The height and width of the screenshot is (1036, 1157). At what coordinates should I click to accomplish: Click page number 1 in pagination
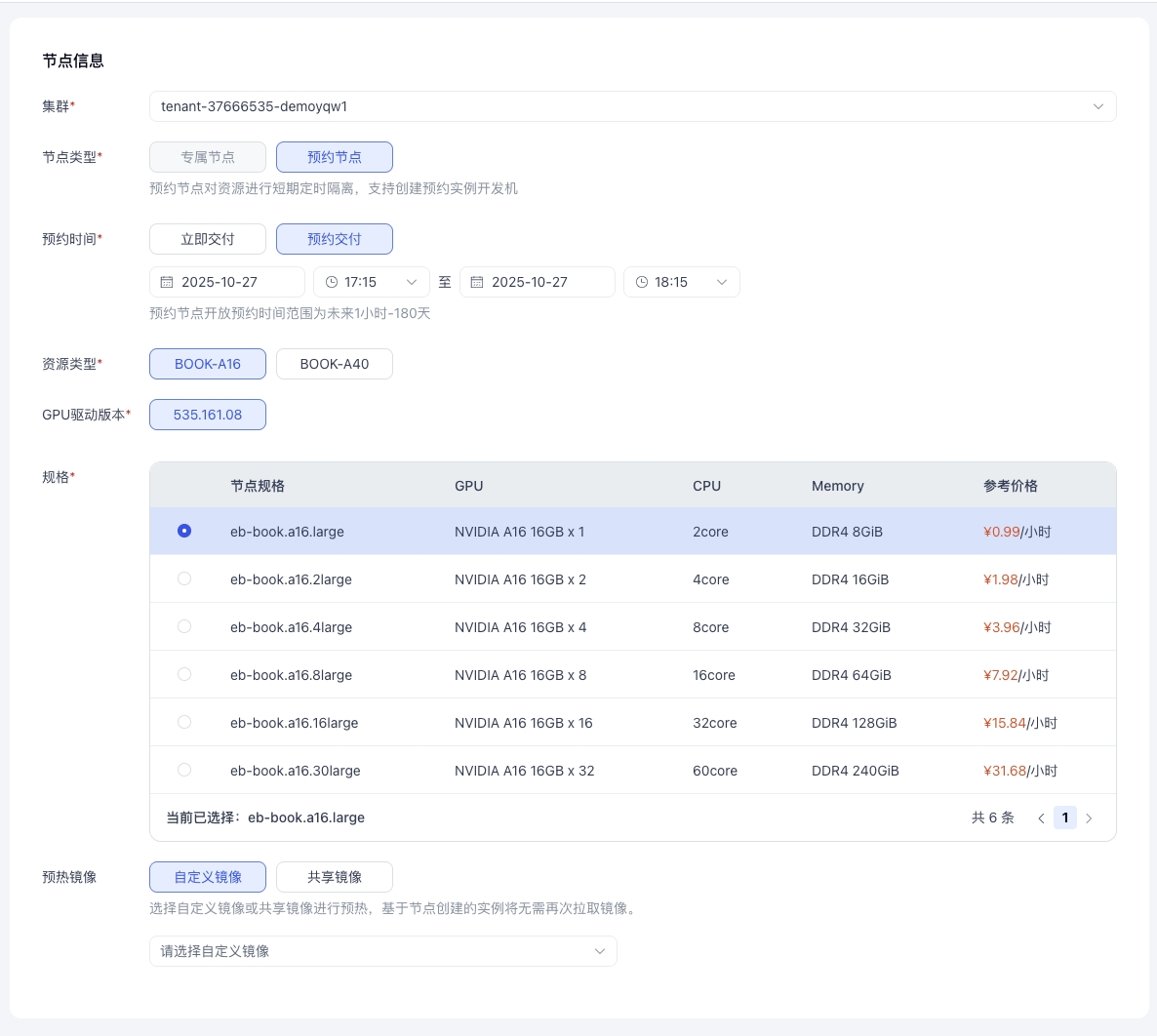[x=1065, y=818]
